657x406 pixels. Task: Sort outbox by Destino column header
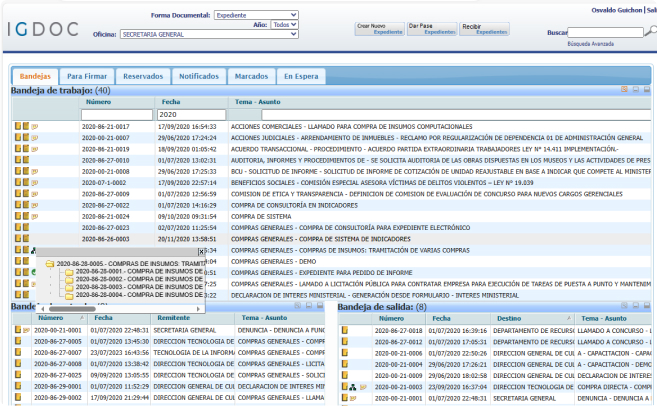pos(509,318)
